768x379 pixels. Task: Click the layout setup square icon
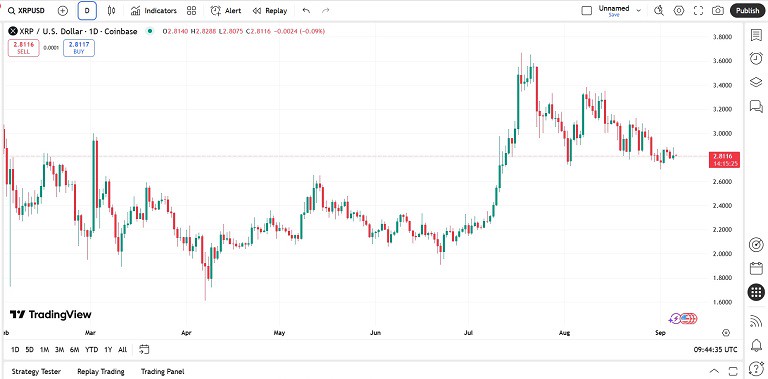click(x=586, y=10)
